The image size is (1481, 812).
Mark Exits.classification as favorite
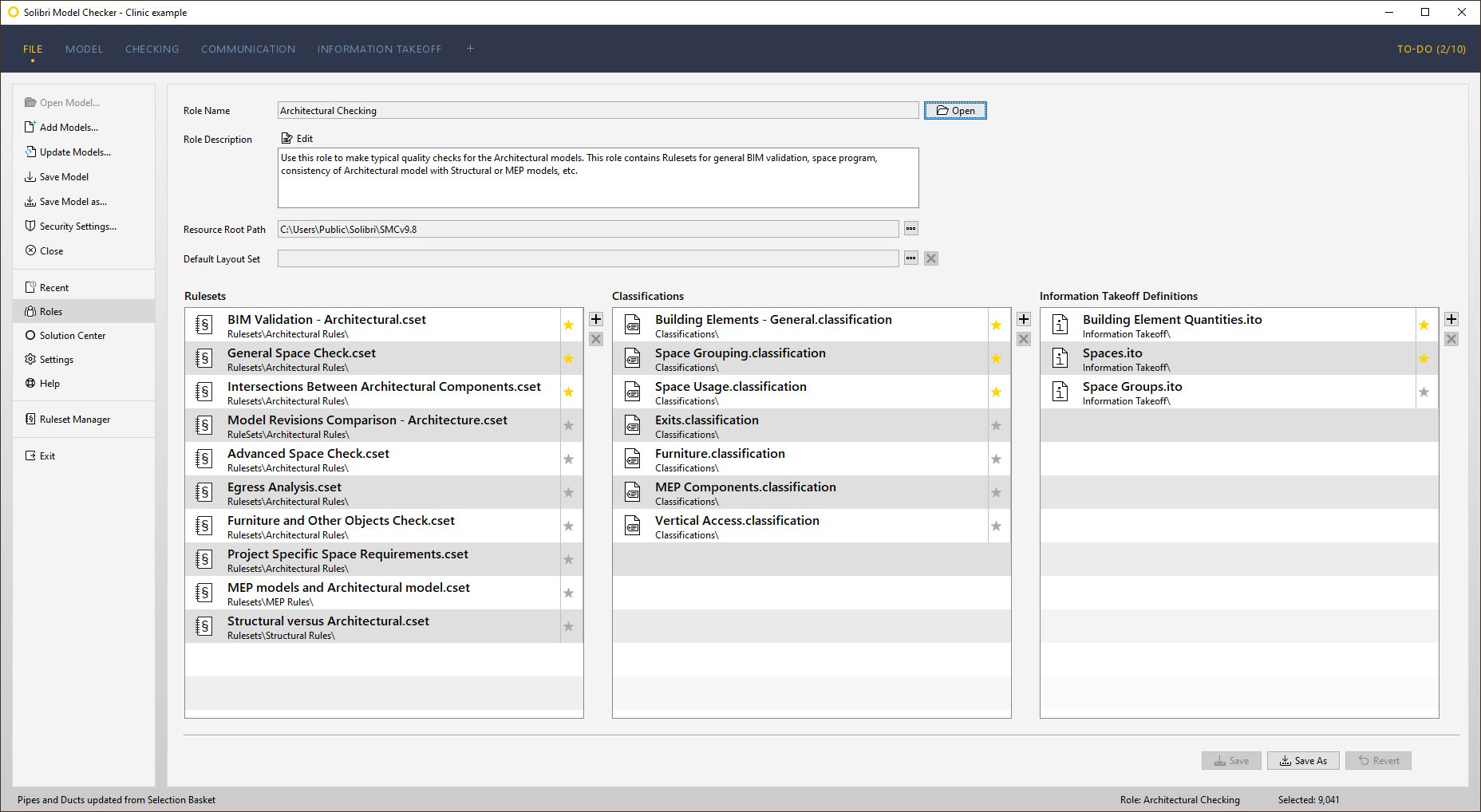tap(997, 425)
